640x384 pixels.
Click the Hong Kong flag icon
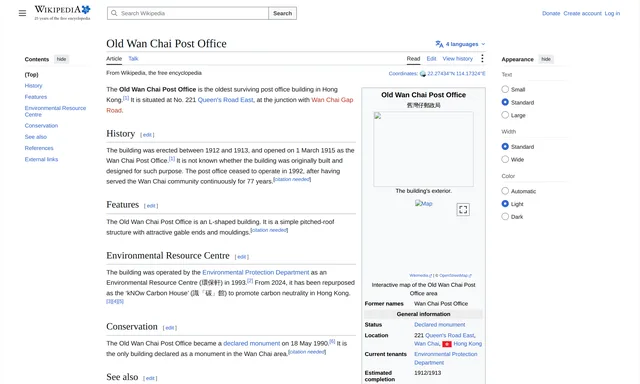point(447,344)
